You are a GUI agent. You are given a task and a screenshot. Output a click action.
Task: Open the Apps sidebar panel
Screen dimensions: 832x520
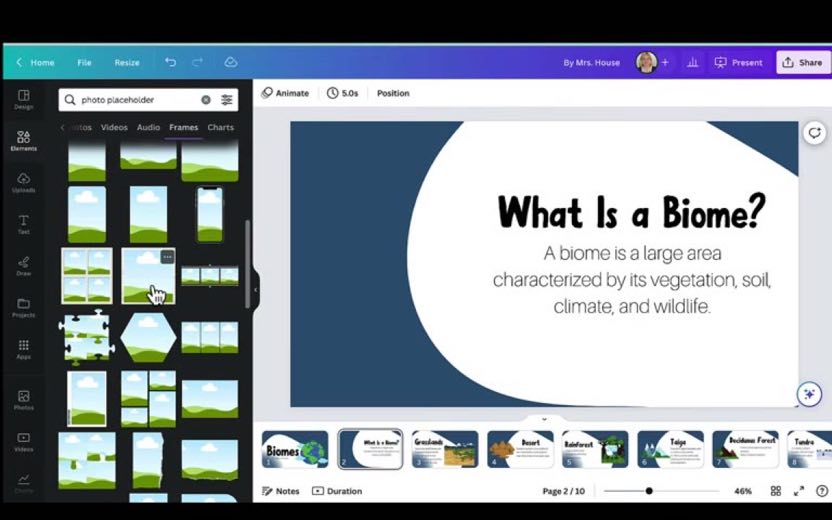click(23, 349)
